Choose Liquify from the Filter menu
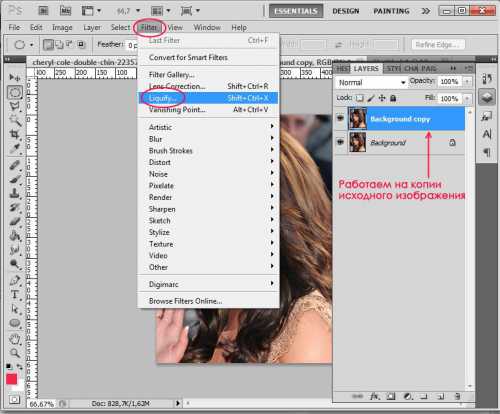The width and height of the screenshot is (500, 414). click(209, 98)
